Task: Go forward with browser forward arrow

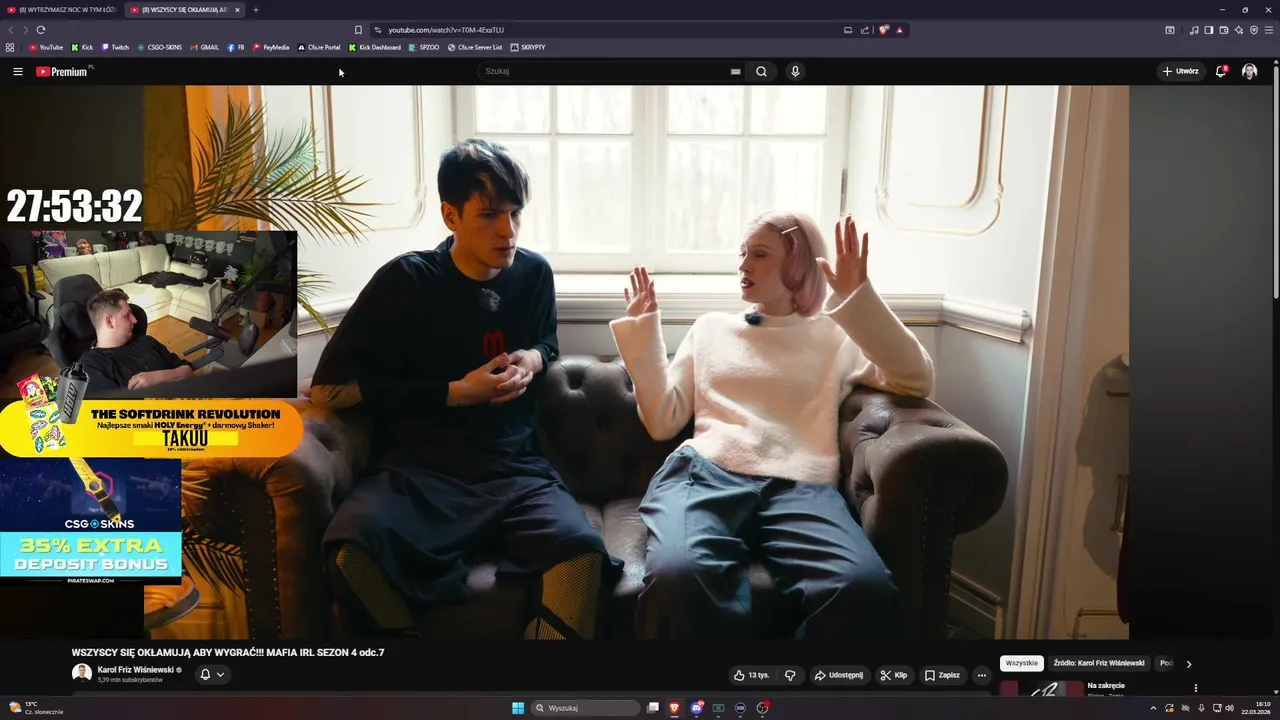Action: 25,30
